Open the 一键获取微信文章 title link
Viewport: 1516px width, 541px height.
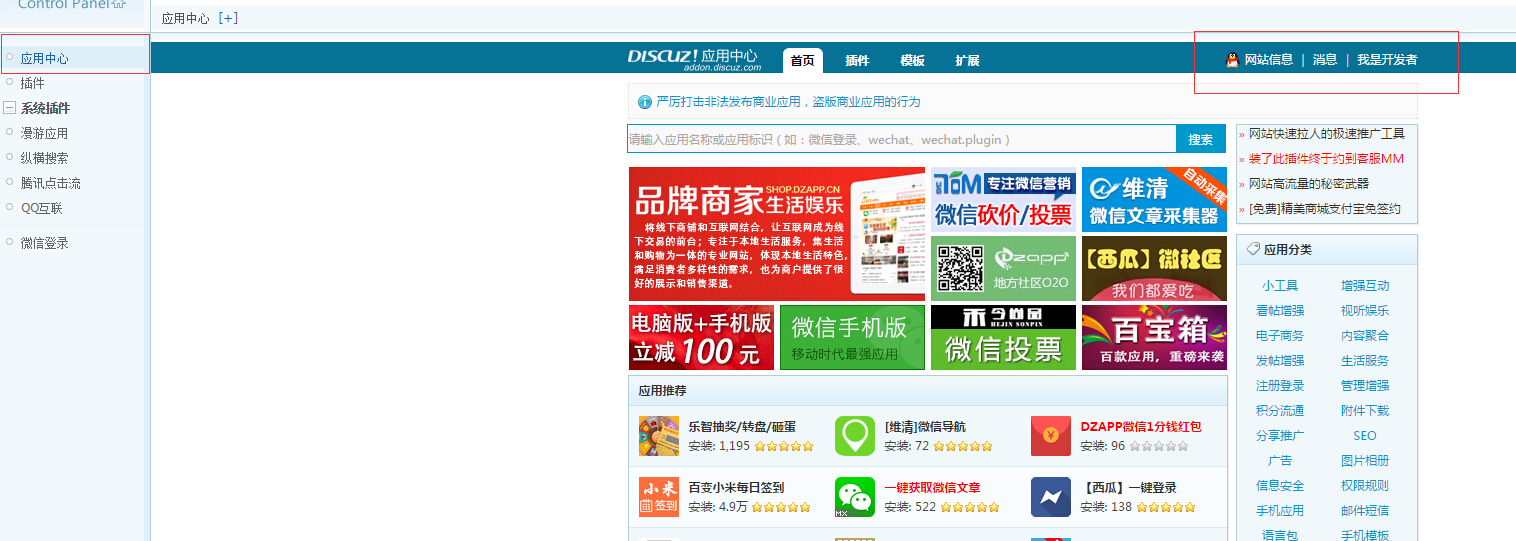[932, 488]
